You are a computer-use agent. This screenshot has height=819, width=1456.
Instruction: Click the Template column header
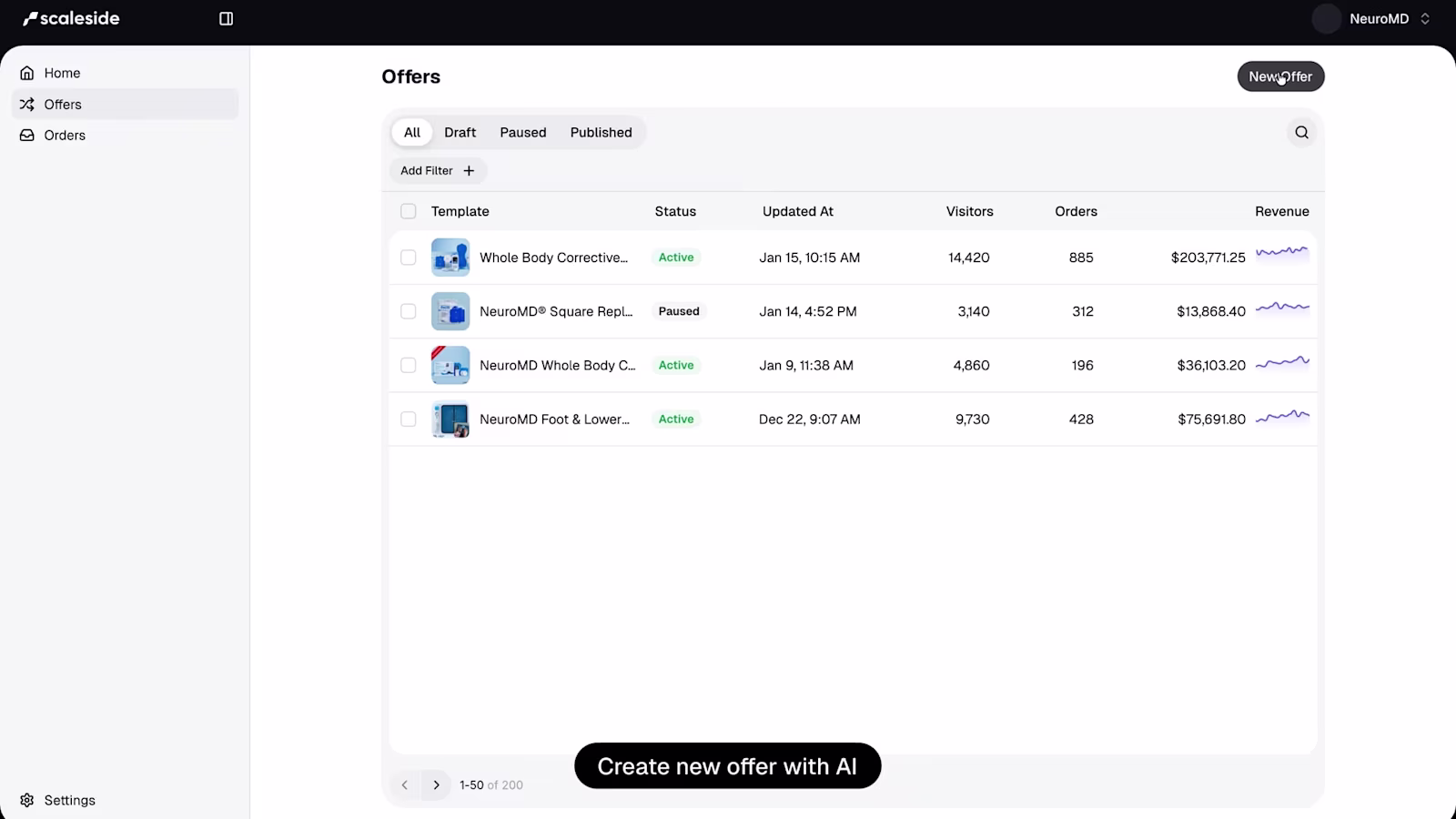pos(460,211)
